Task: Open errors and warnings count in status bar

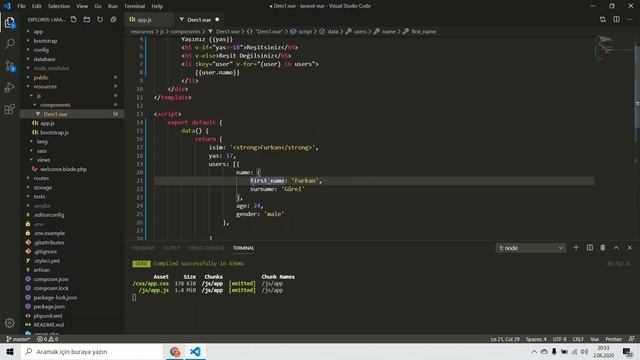Action: pos(48,339)
